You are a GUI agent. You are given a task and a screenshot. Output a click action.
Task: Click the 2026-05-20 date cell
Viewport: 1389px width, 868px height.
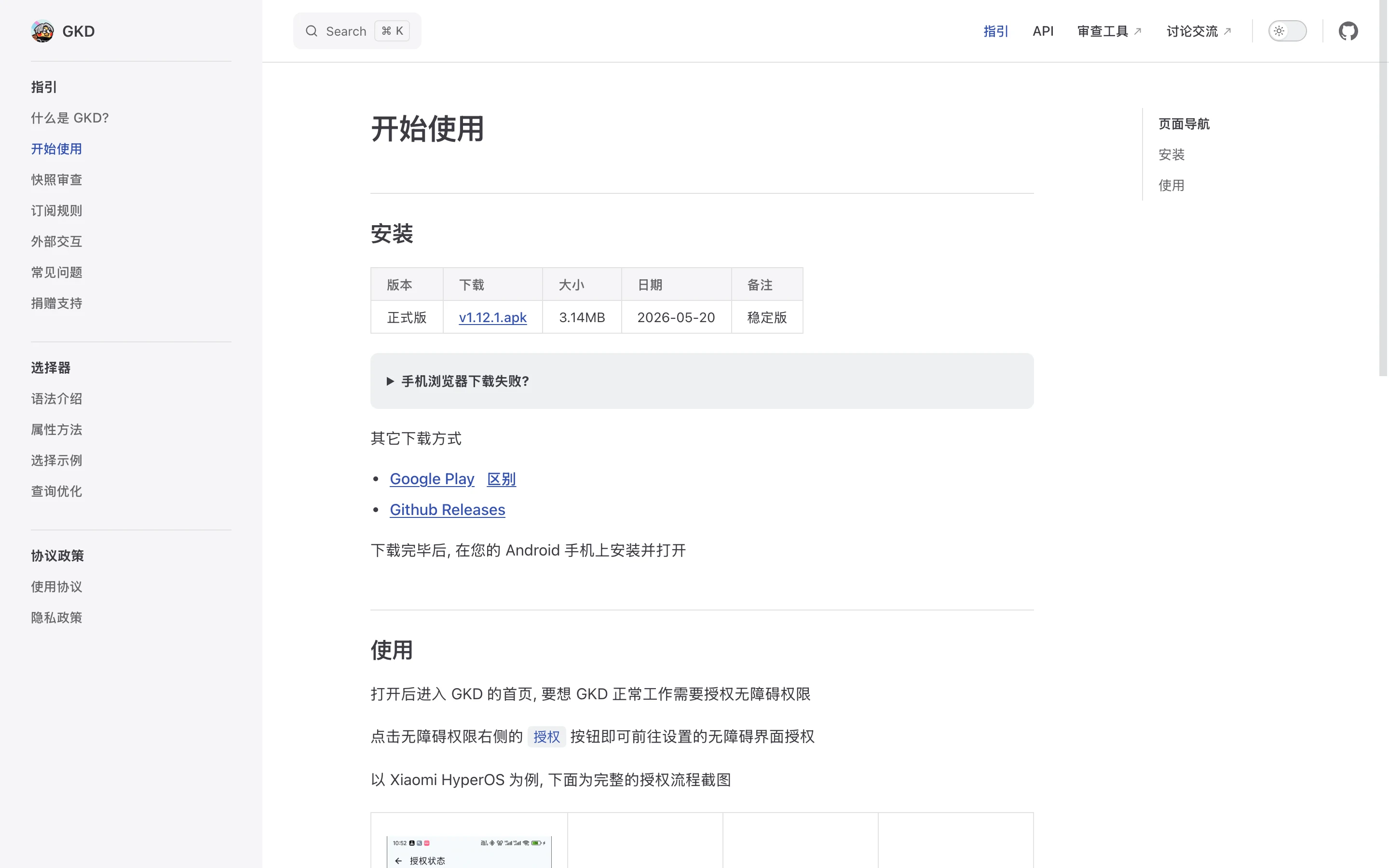pyautogui.click(x=676, y=317)
